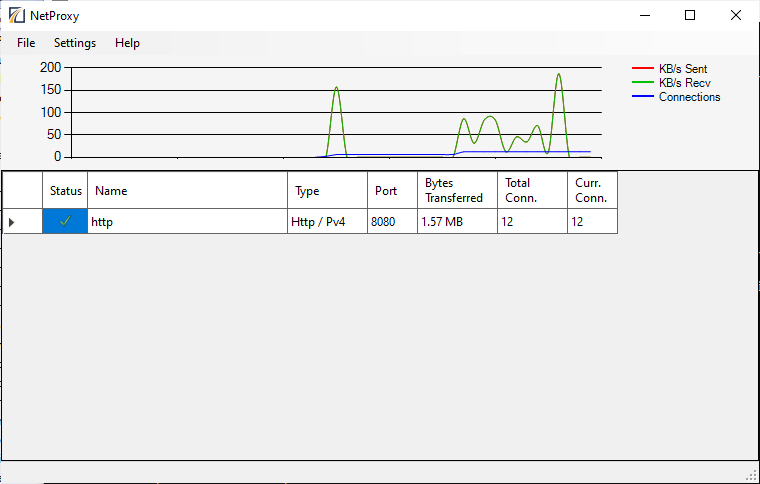The width and height of the screenshot is (760, 484).
Task: Click the resize grip in status bar corner
Action: [x=752, y=476]
